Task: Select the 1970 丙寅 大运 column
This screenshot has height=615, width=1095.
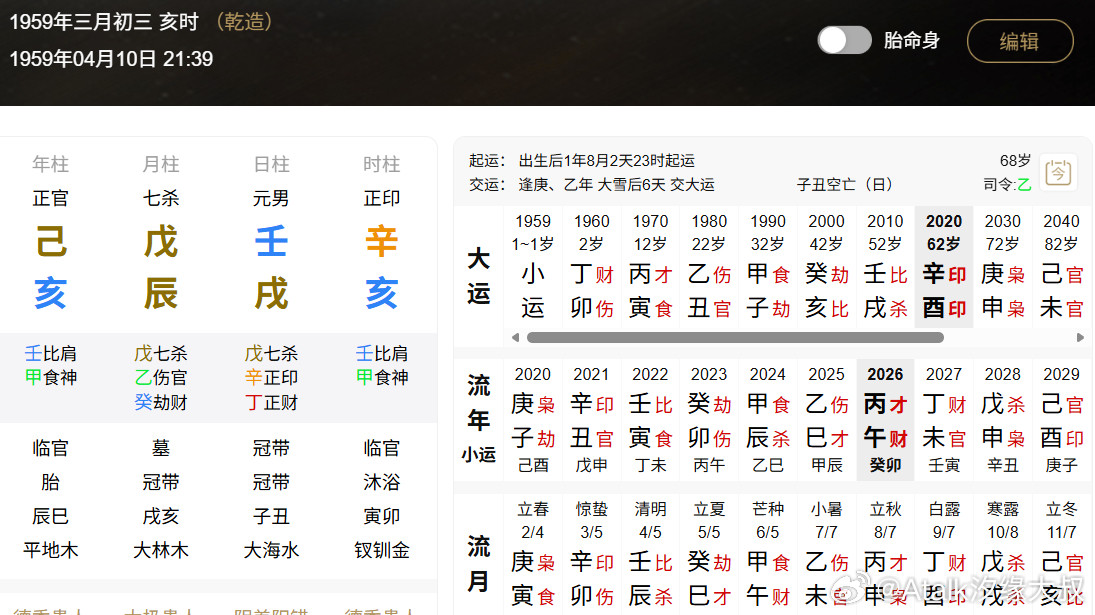Action: tap(650, 267)
